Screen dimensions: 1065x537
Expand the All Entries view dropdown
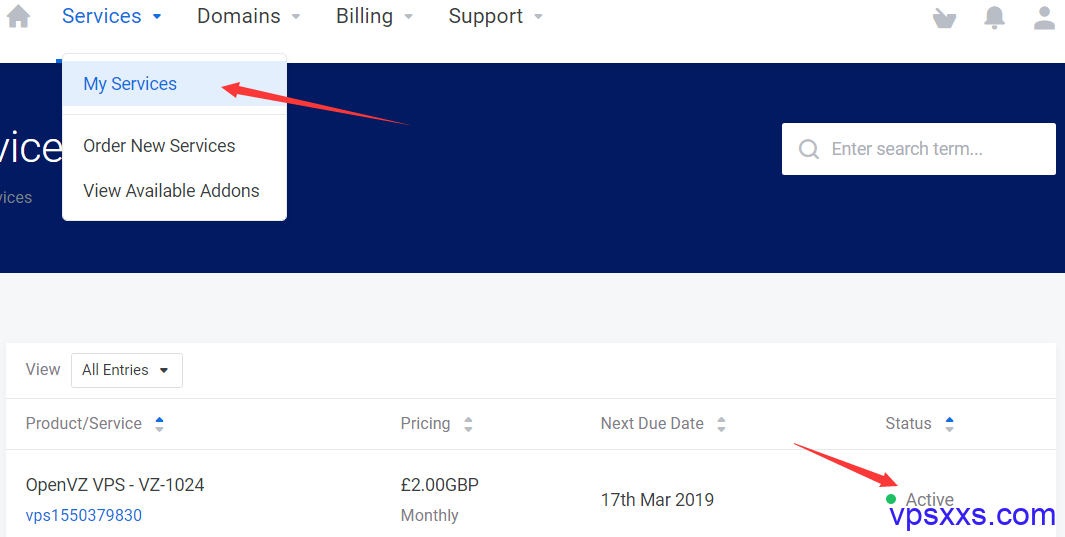point(127,370)
